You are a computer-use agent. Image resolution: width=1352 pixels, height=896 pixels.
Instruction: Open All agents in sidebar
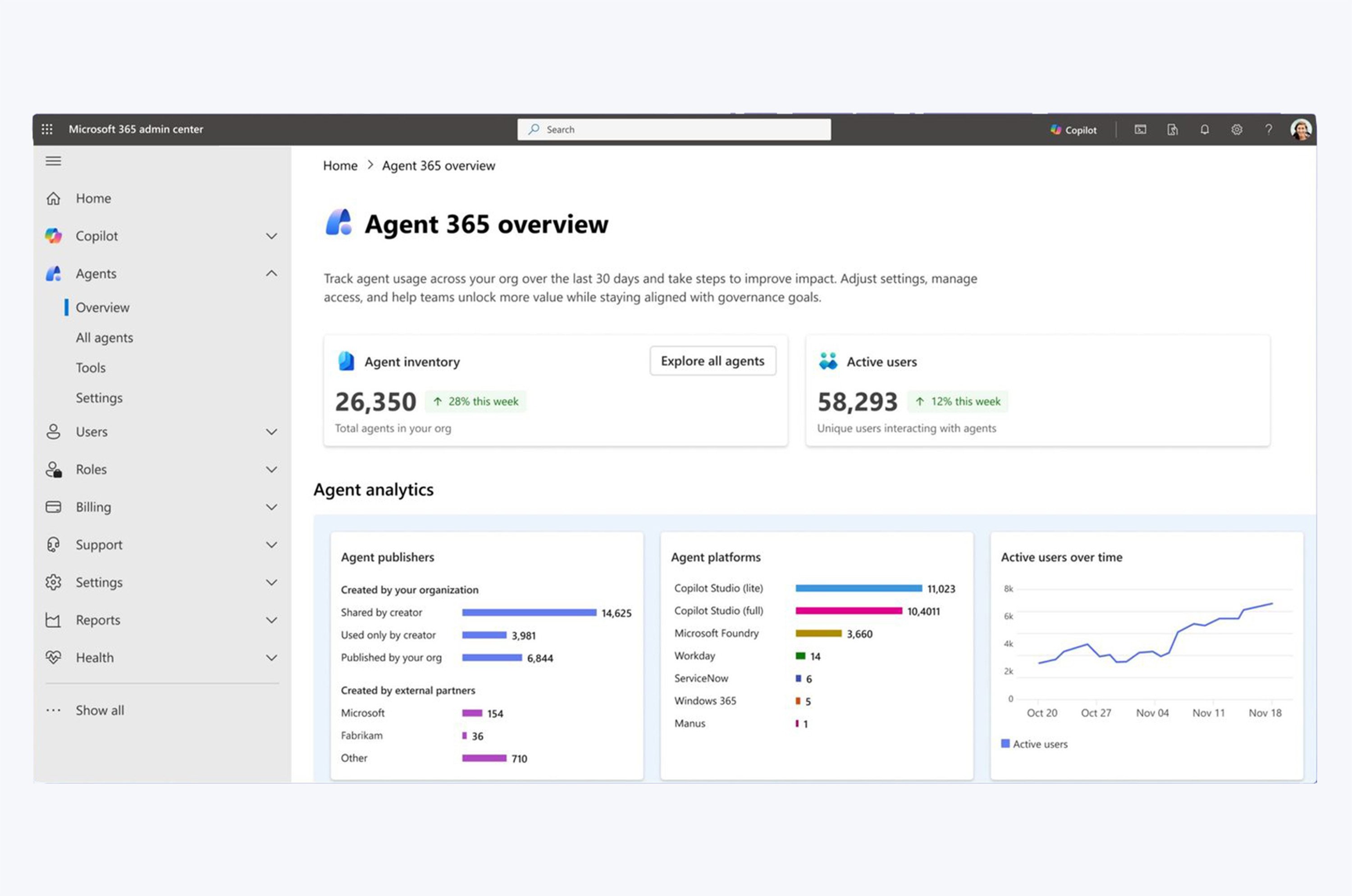[105, 338]
